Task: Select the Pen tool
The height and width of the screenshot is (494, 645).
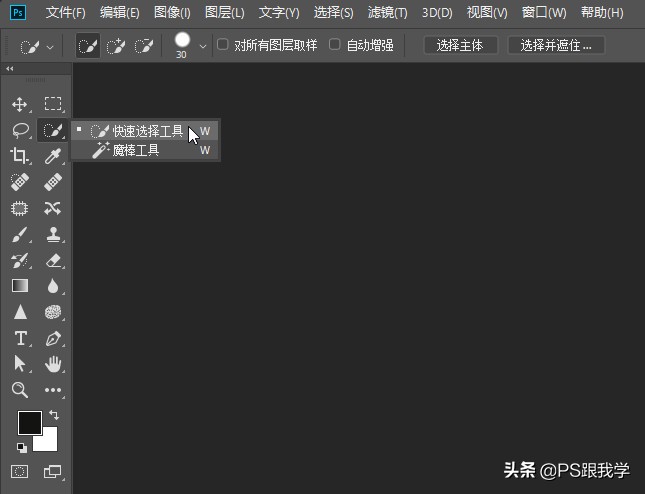Action: pos(53,339)
